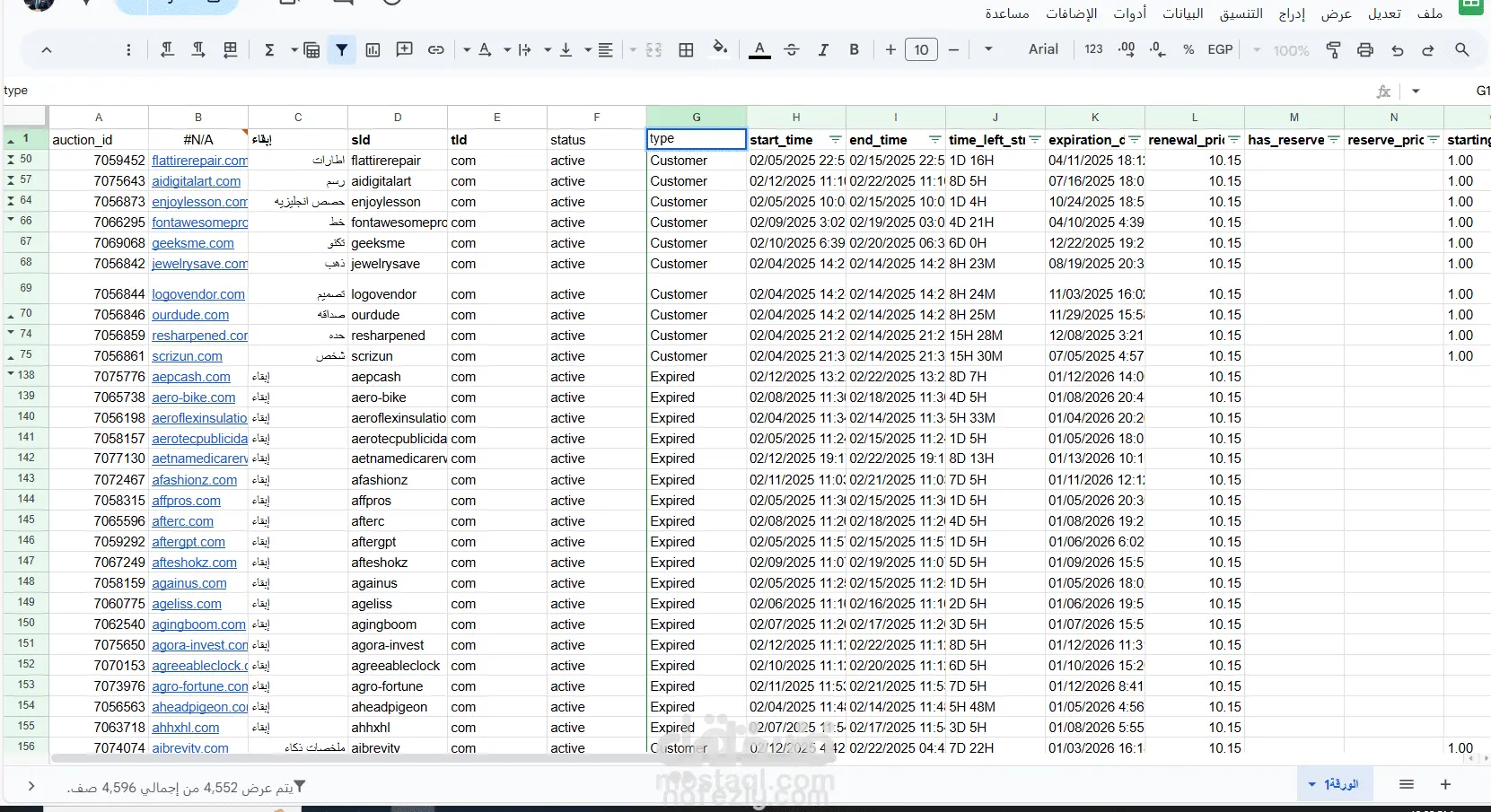Expand the collapsed row group at row 138

point(11,375)
